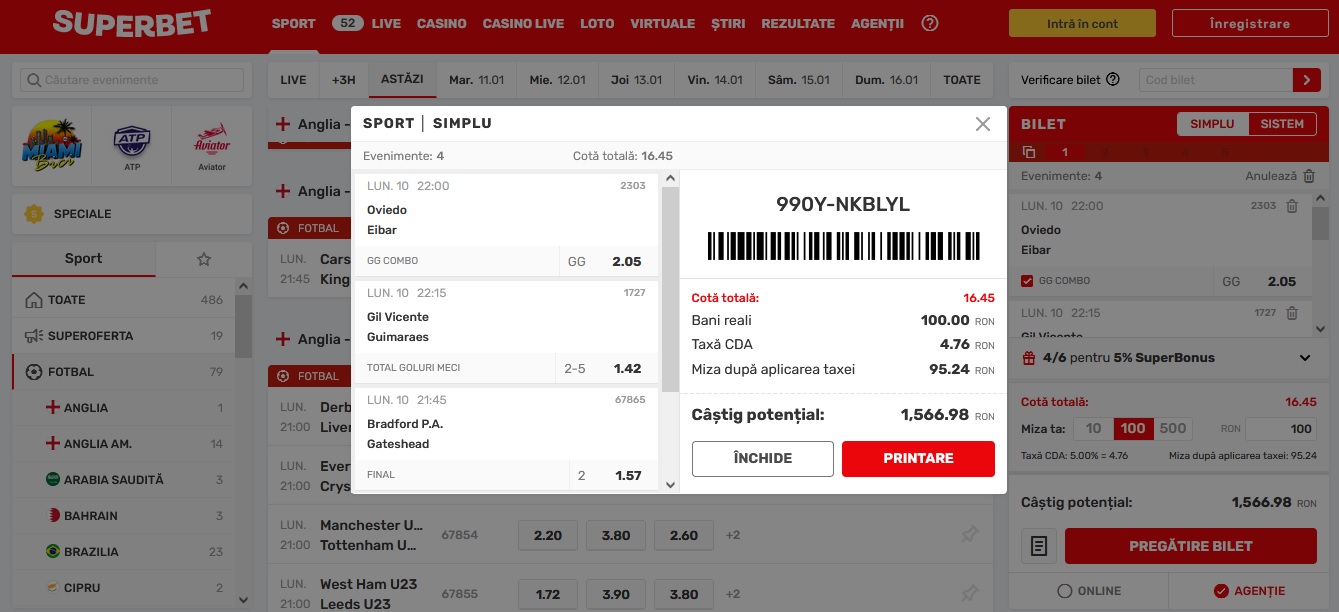Open the favorites star tab

pyautogui.click(x=204, y=259)
